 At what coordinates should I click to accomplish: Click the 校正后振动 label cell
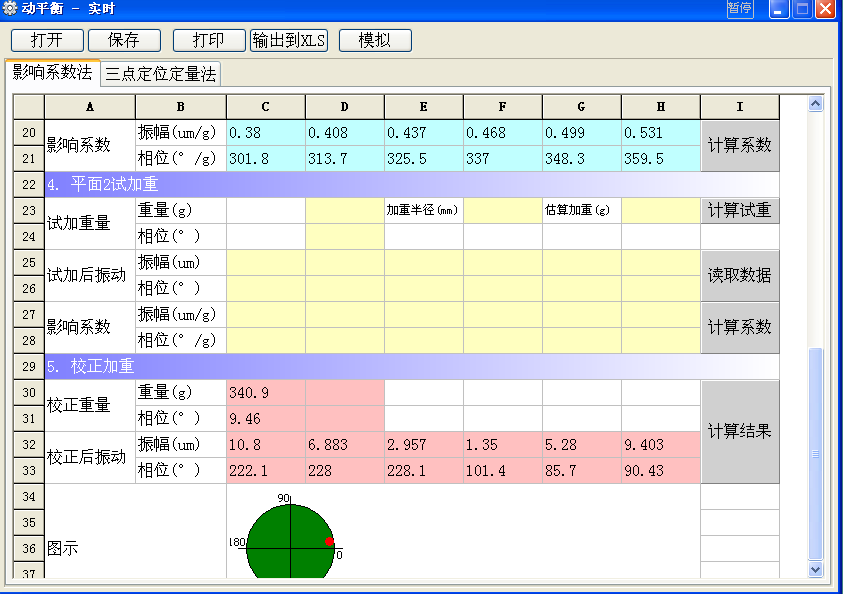90,457
